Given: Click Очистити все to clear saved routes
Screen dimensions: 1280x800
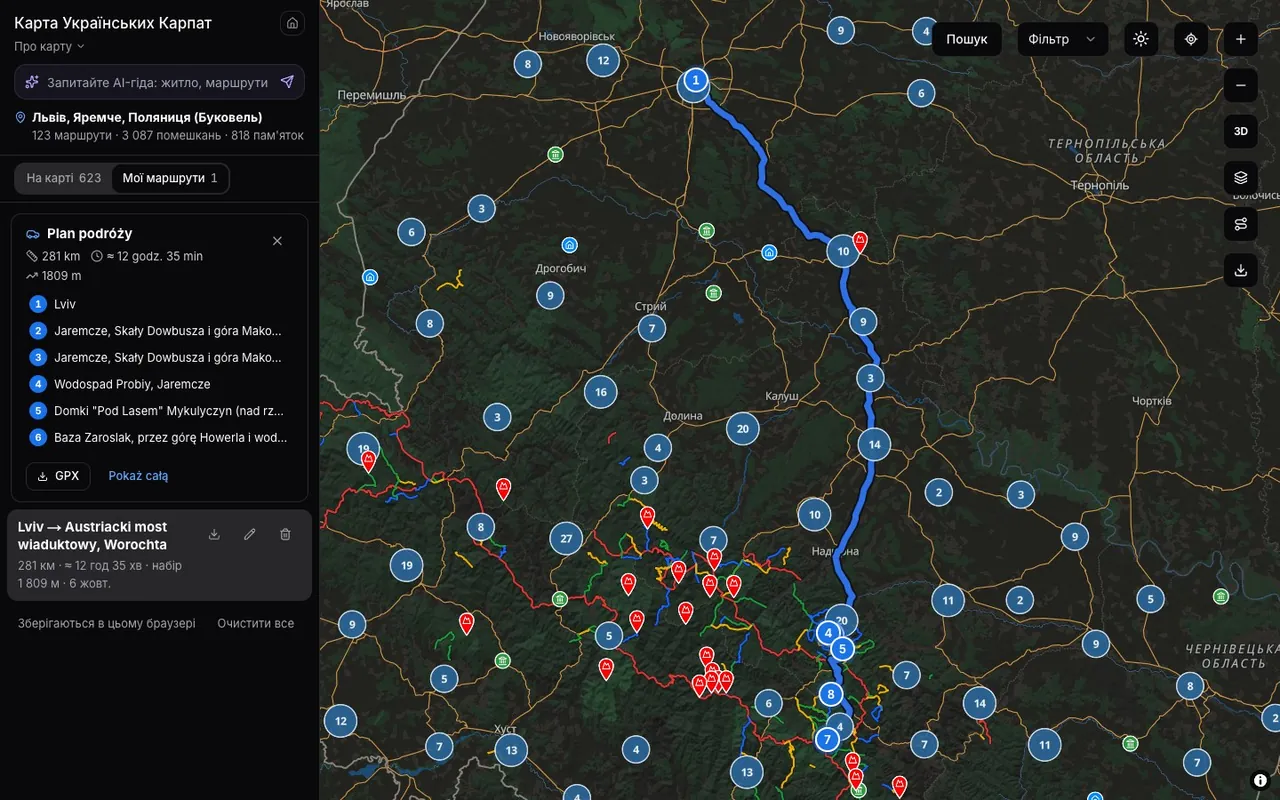Looking at the screenshot, I should click(256, 623).
